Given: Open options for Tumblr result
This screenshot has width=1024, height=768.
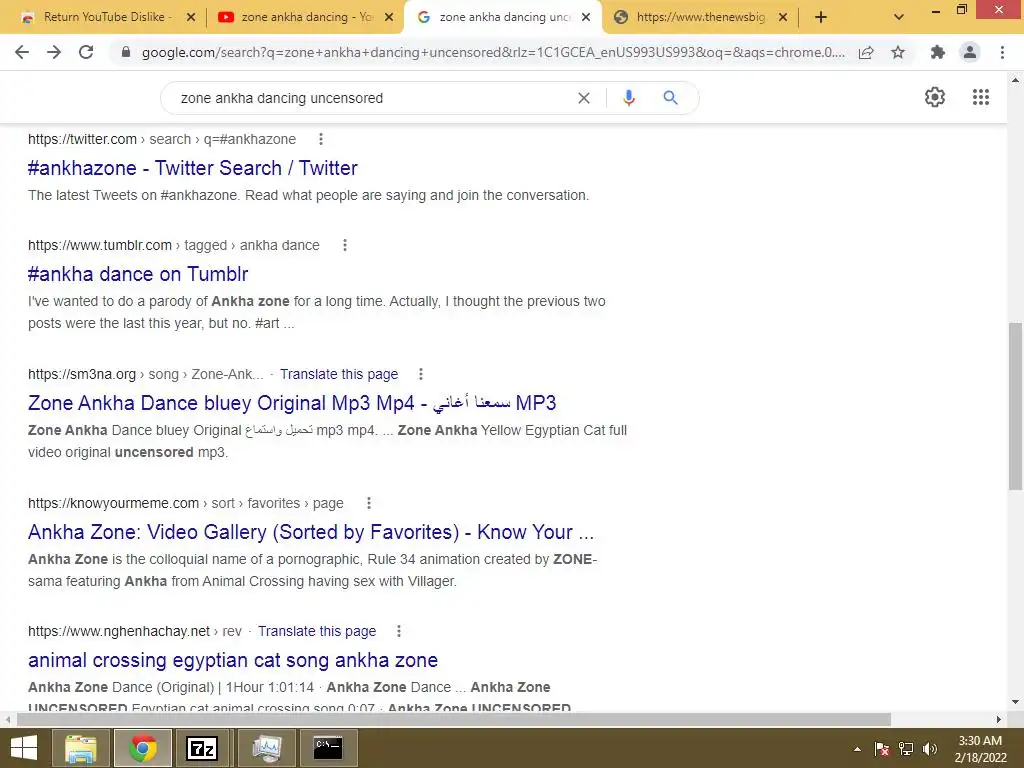Looking at the screenshot, I should tap(345, 245).
